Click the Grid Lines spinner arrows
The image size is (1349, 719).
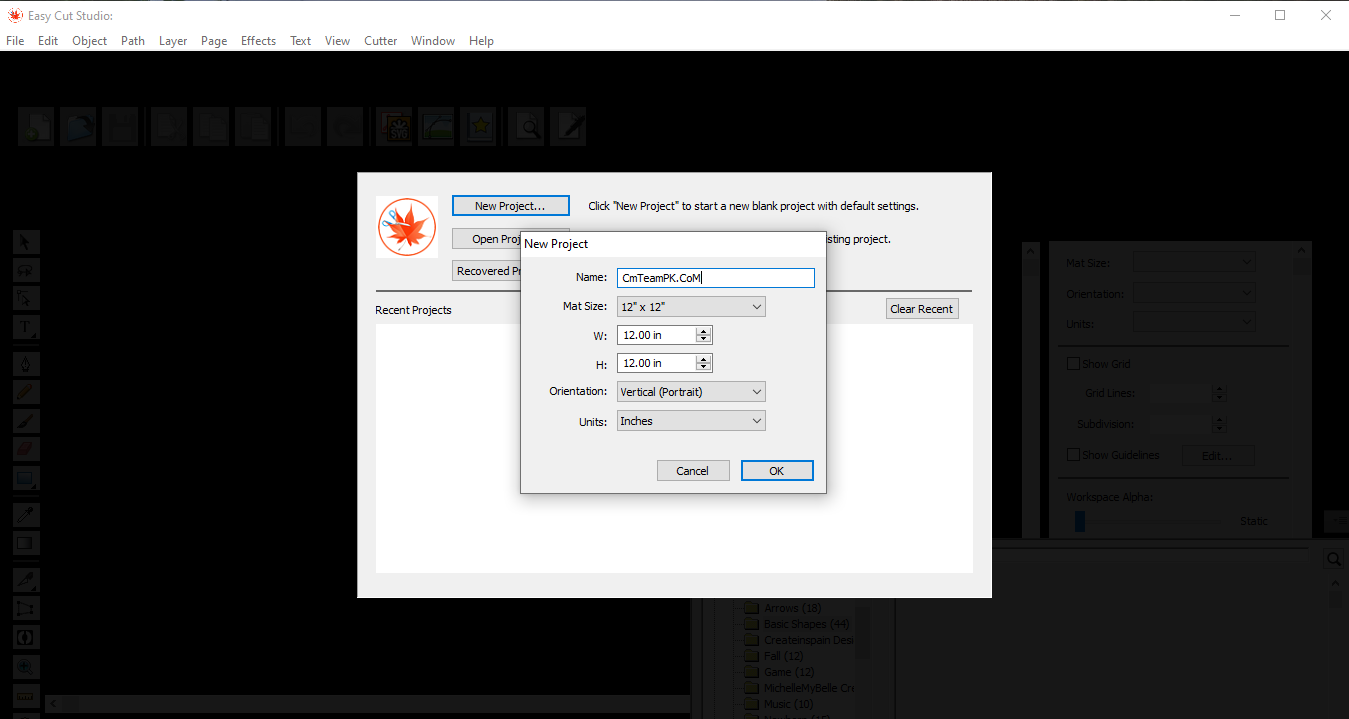point(1218,394)
